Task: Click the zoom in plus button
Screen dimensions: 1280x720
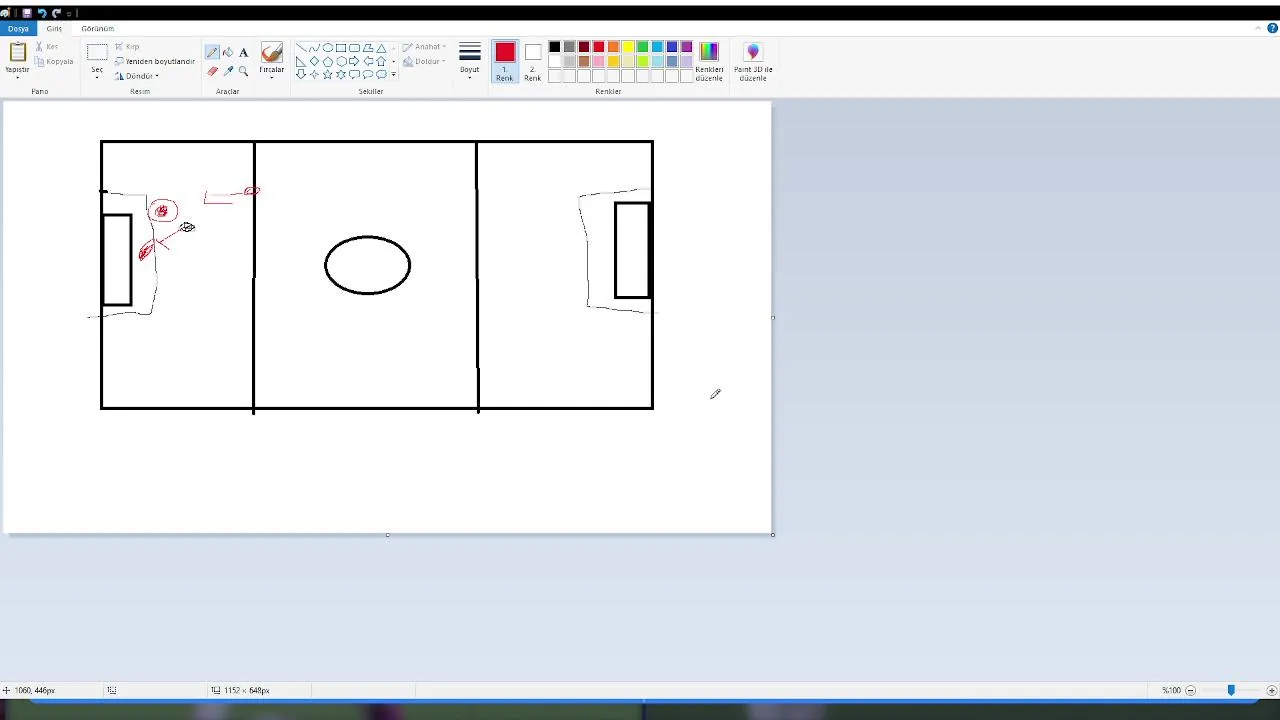Action: click(1272, 690)
